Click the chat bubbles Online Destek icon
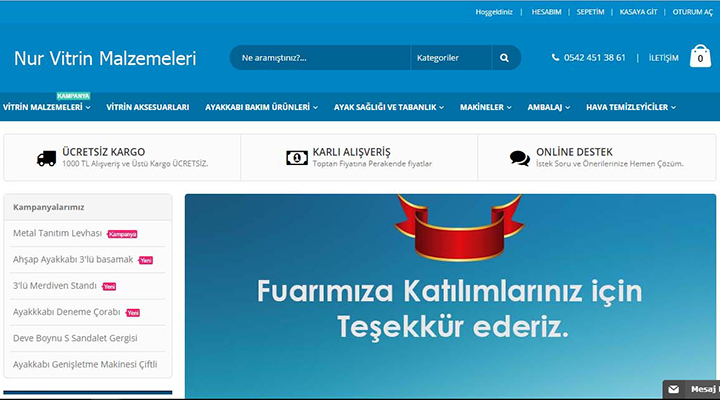This screenshot has height=400, width=720. coord(520,158)
